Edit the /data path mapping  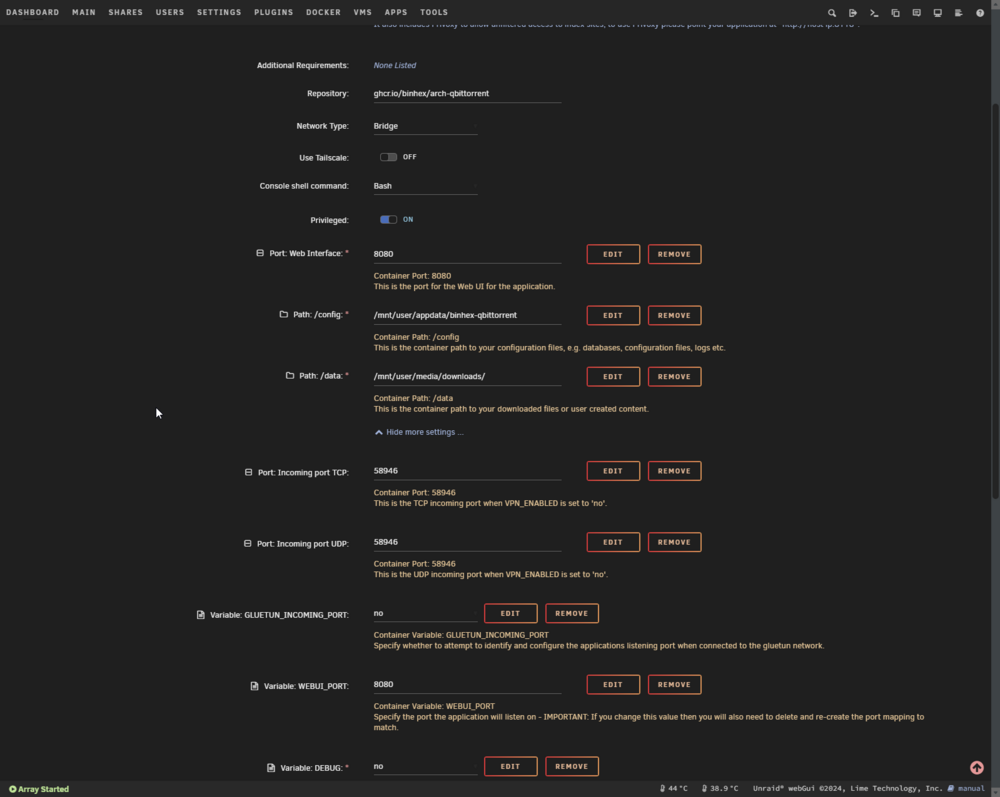tap(613, 376)
